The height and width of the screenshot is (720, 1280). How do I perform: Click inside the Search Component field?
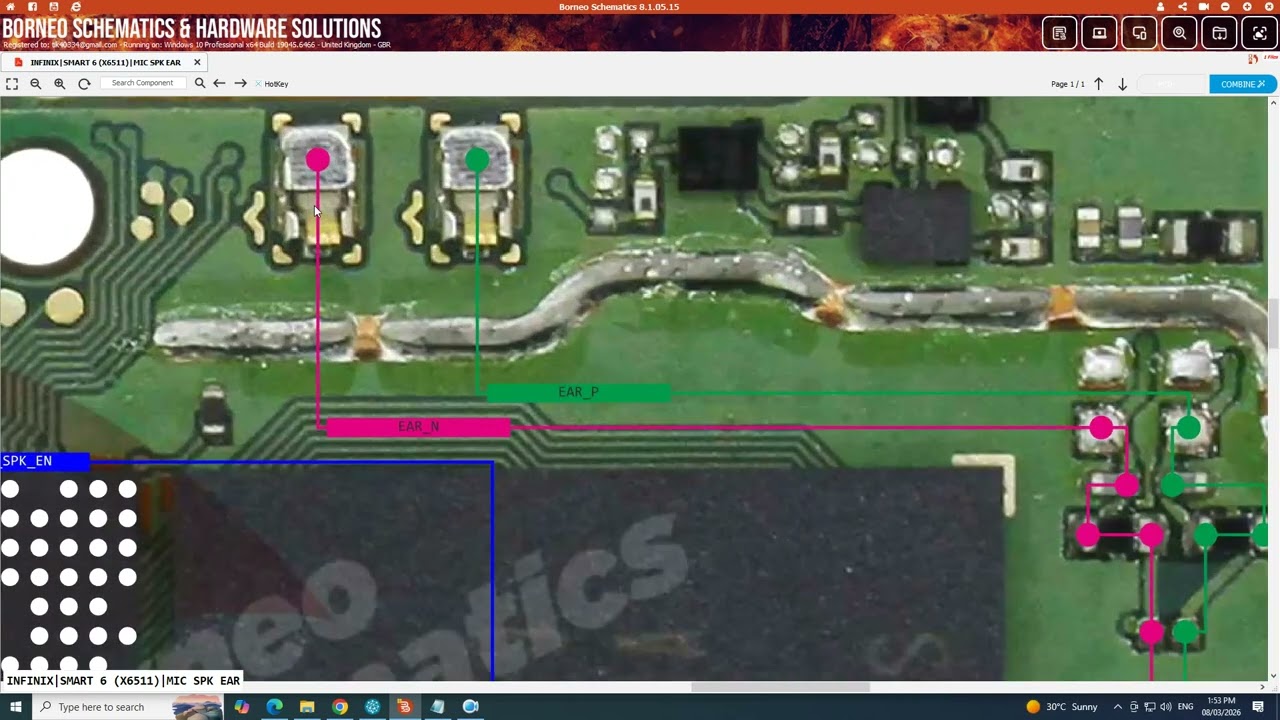click(x=143, y=83)
